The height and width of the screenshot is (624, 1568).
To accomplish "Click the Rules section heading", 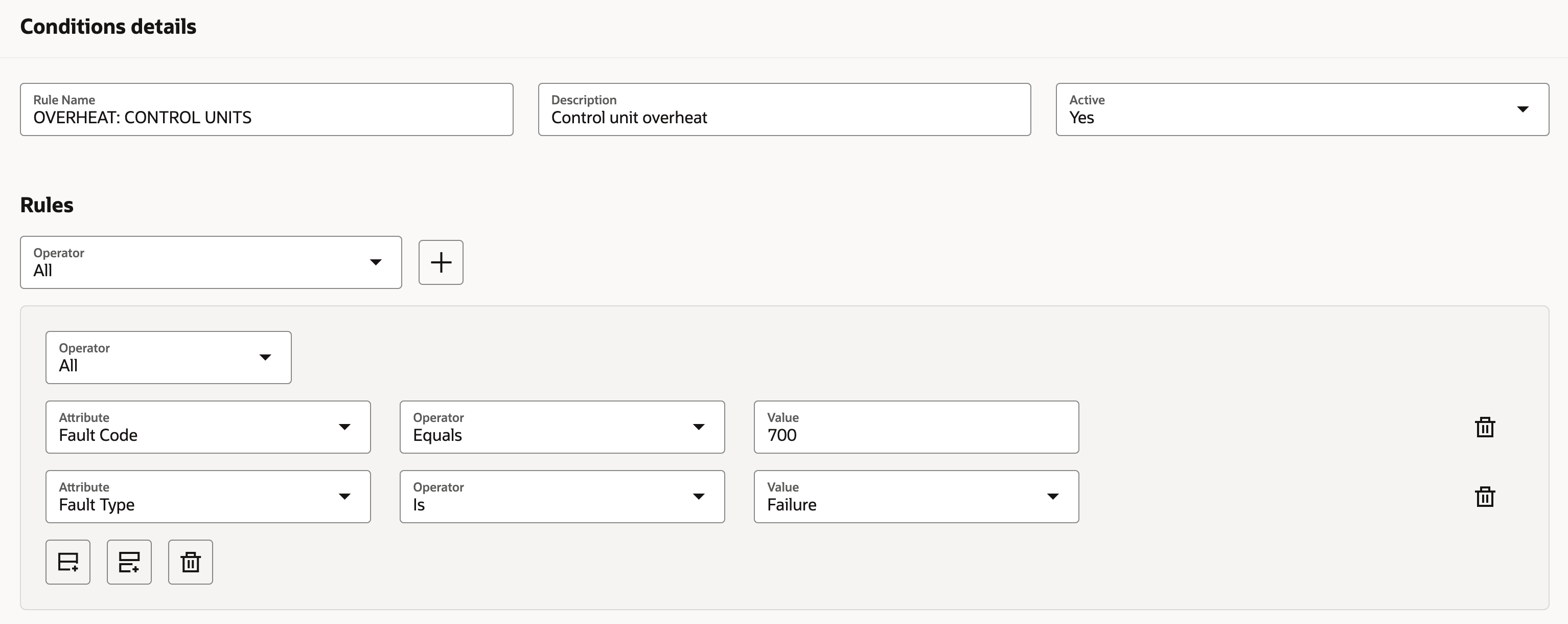I will tap(47, 205).
